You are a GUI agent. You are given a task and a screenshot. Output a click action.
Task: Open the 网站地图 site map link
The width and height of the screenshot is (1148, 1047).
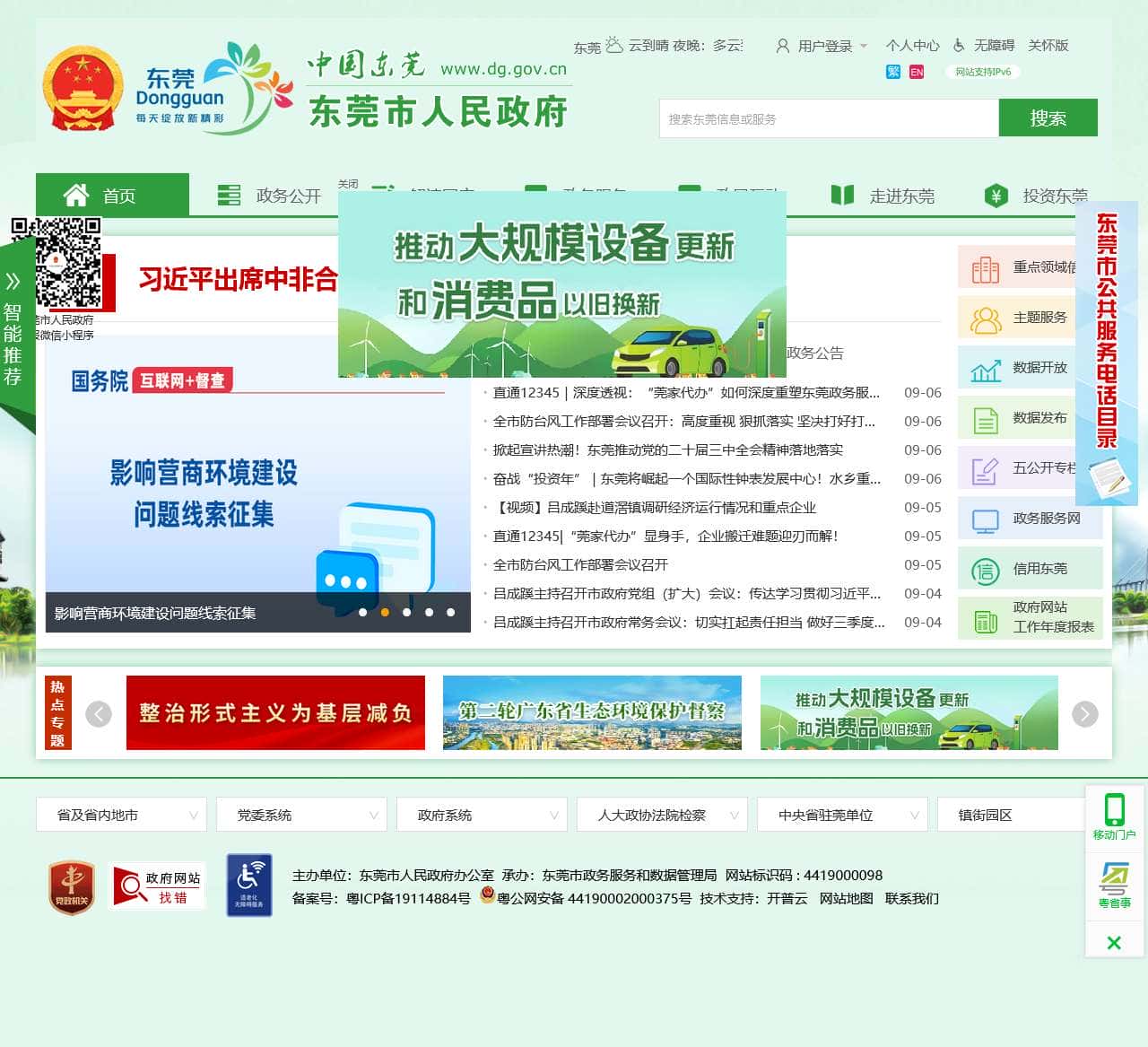tap(846, 899)
